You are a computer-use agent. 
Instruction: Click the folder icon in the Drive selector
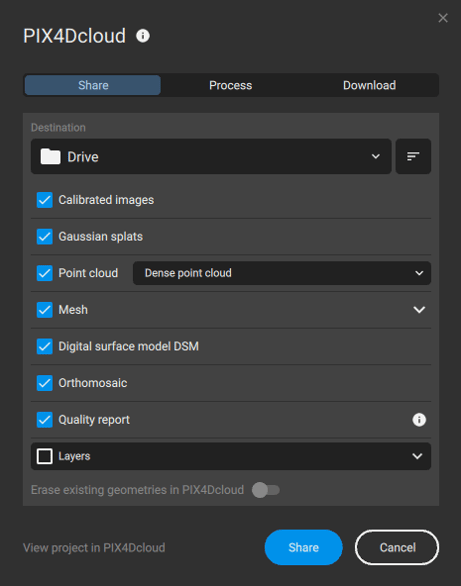50,157
